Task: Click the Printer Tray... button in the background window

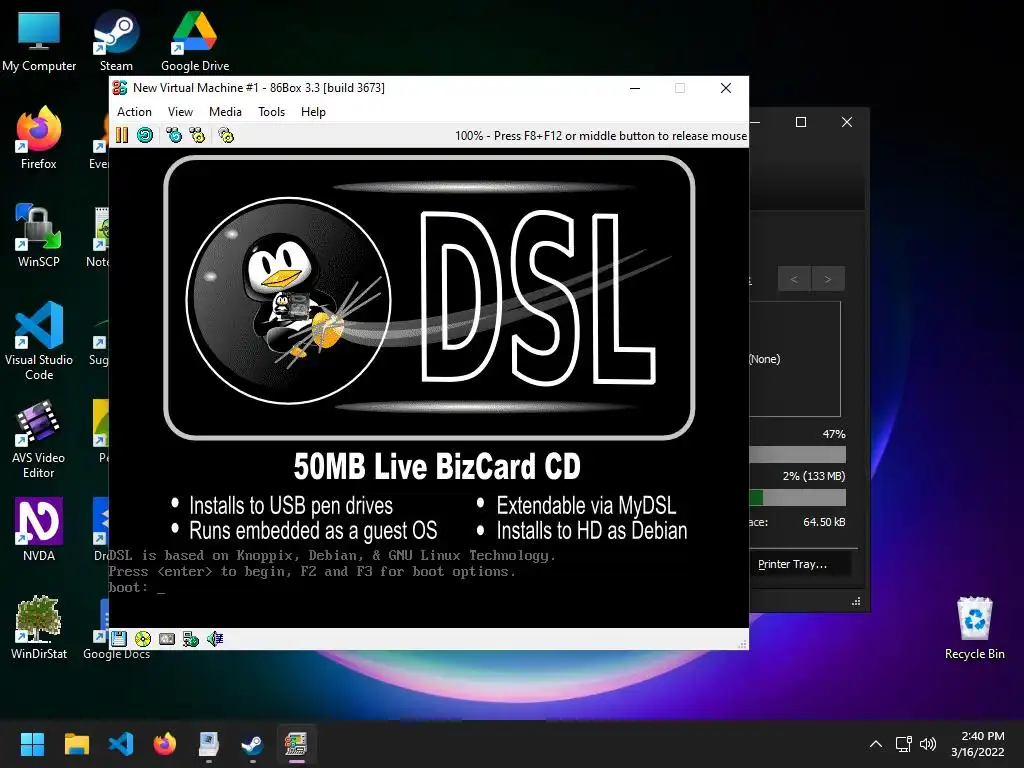Action: (x=800, y=564)
